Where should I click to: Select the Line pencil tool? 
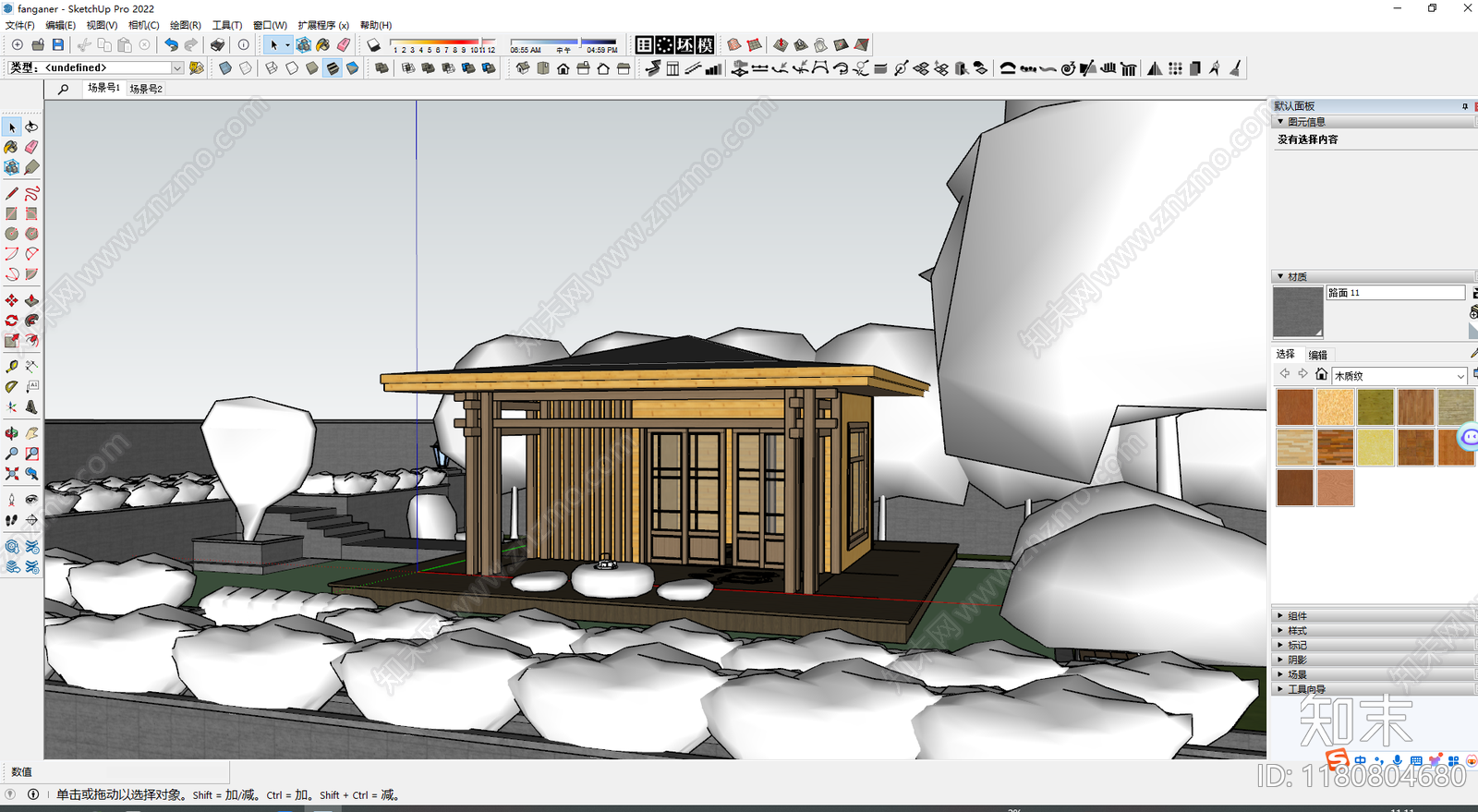tap(12, 193)
